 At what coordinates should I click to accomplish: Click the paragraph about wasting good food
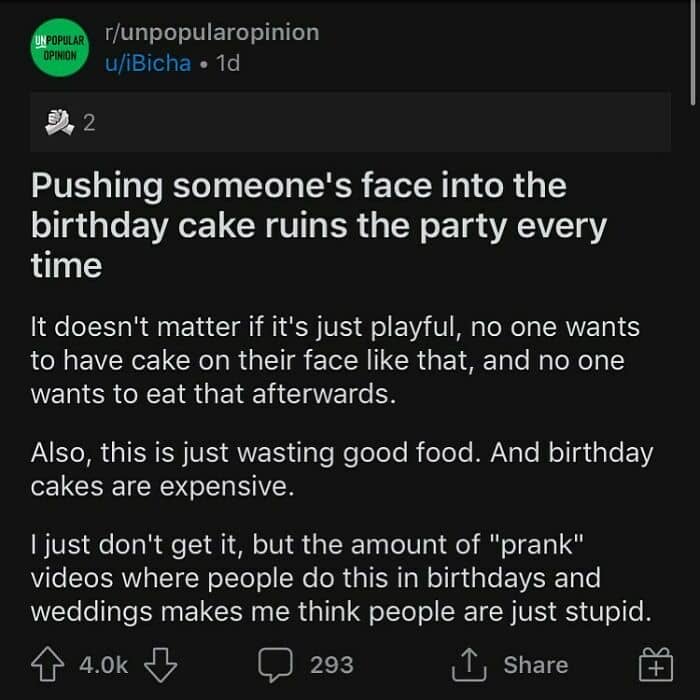click(x=342, y=470)
